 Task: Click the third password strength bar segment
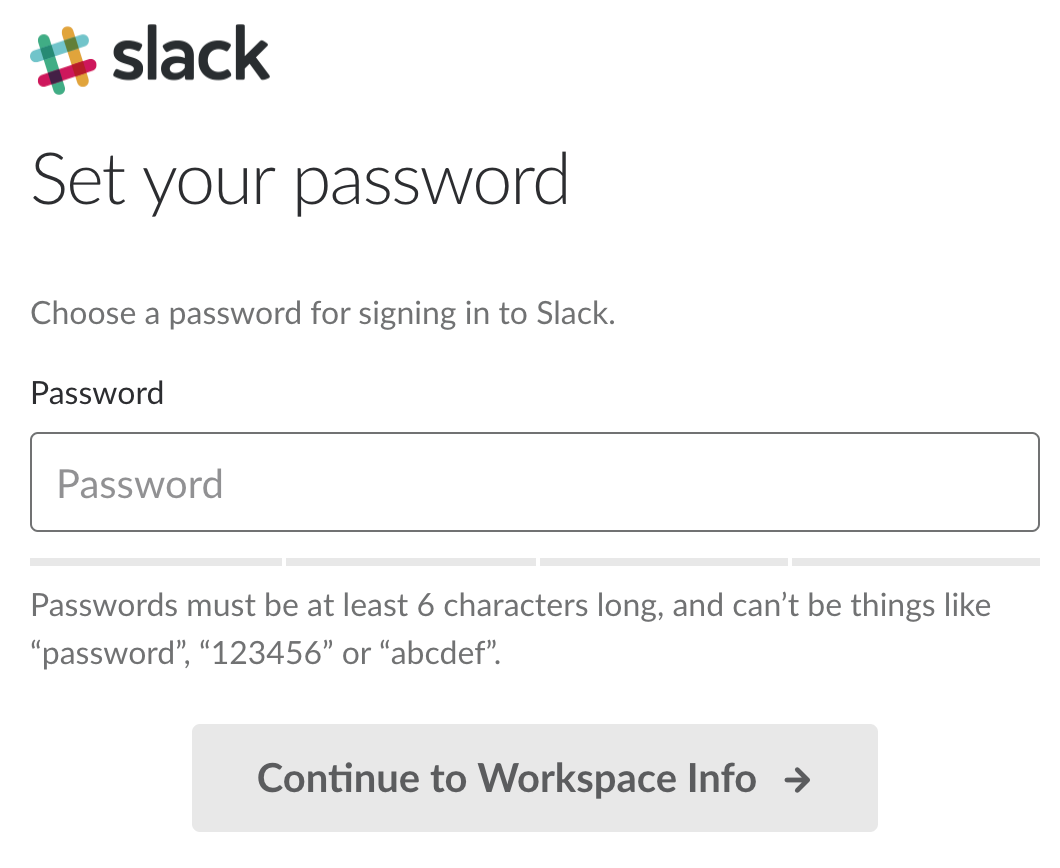coord(663,562)
